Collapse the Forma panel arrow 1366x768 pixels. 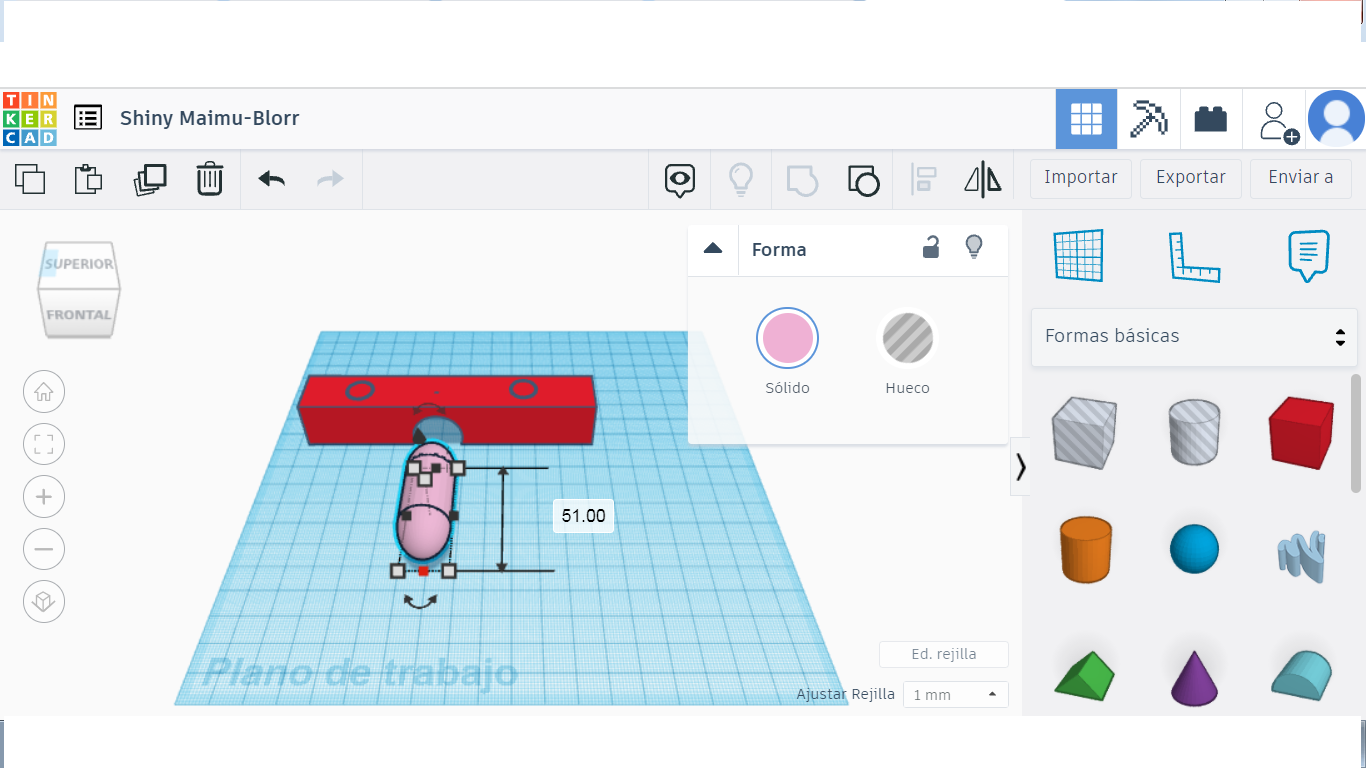tap(713, 249)
